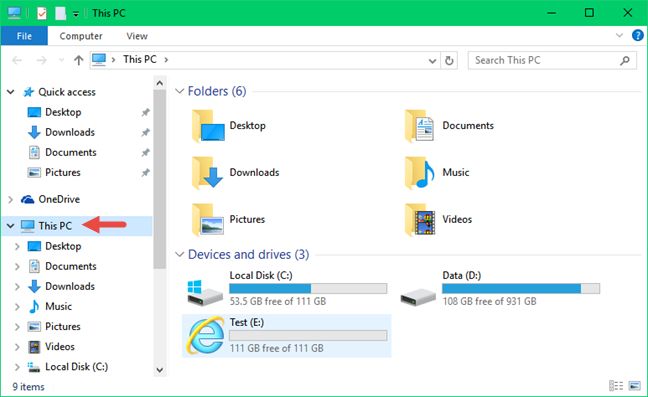This screenshot has width=648, height=397.
Task: Select Data (D:) drive icon
Action: (418, 297)
